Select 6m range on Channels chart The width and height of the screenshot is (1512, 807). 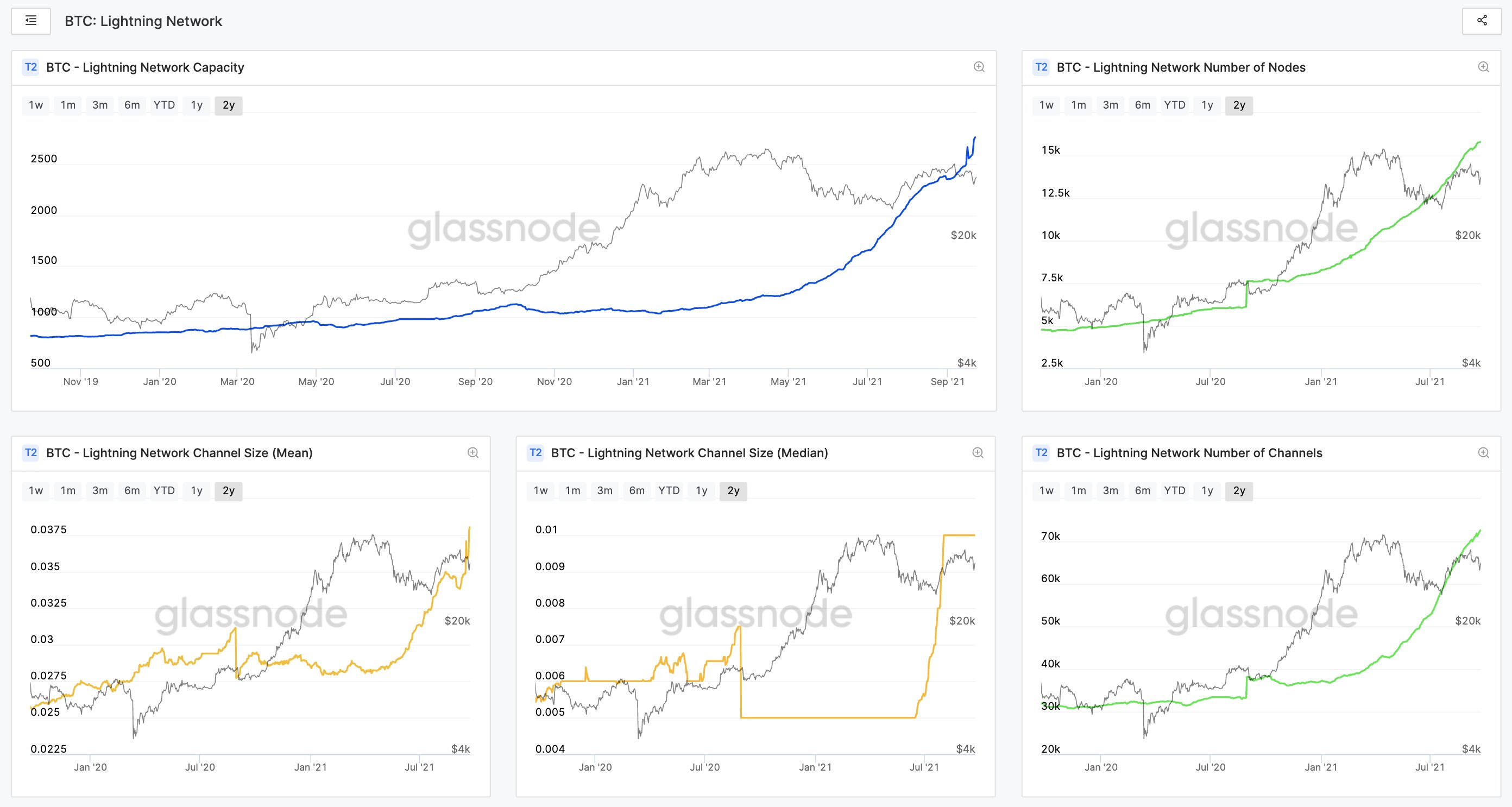click(x=1142, y=490)
